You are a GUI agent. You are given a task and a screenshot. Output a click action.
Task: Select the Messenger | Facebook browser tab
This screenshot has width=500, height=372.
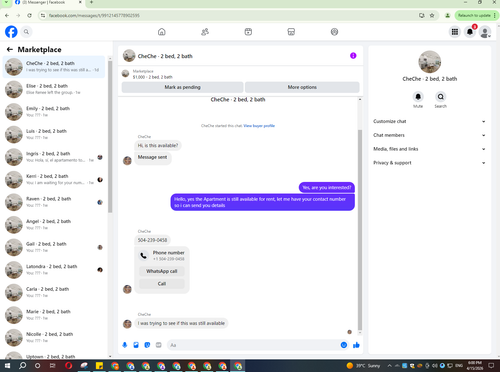click(47, 2)
